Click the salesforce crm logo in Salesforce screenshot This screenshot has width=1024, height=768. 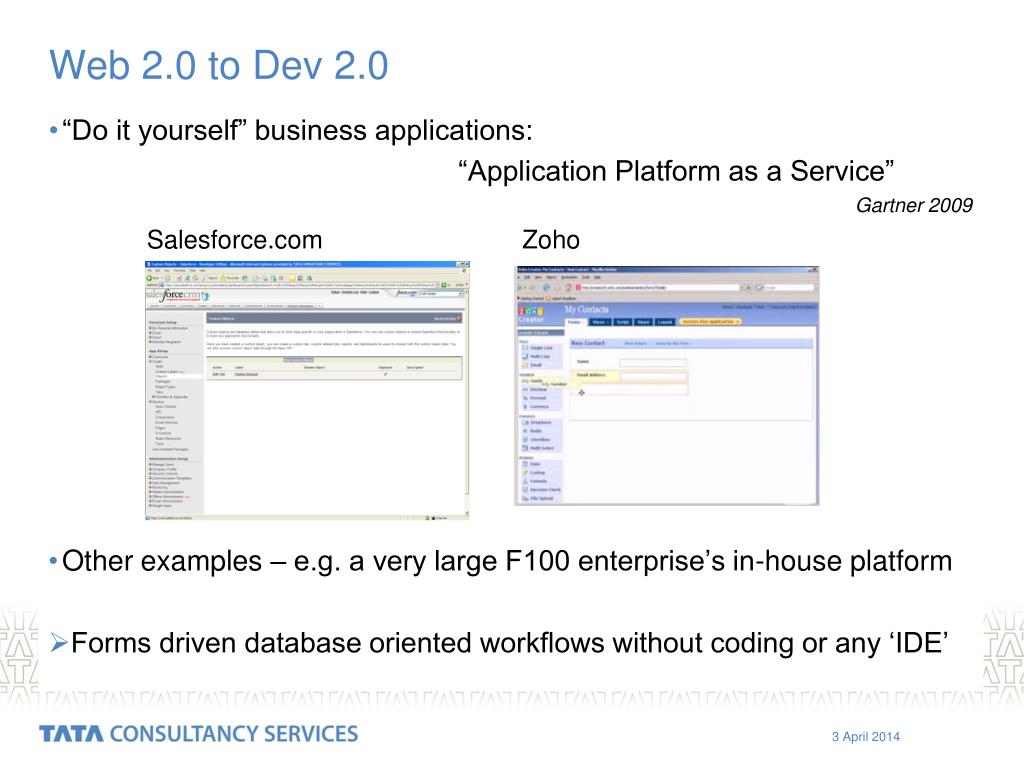(x=176, y=295)
